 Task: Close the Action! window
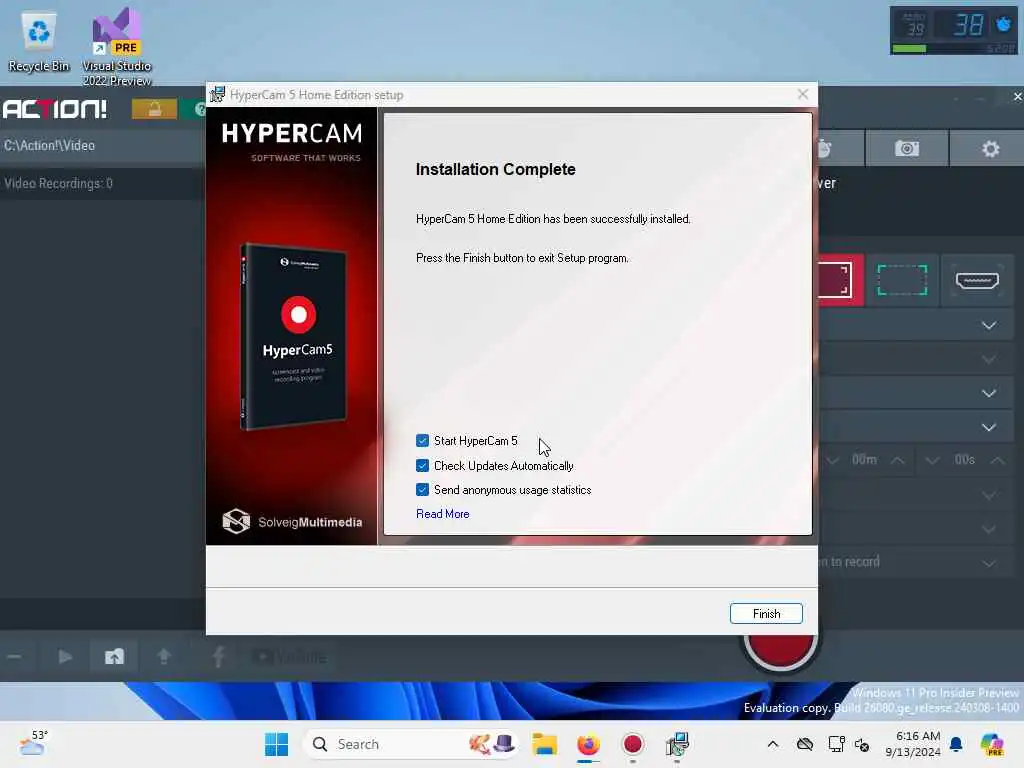(x=1017, y=97)
